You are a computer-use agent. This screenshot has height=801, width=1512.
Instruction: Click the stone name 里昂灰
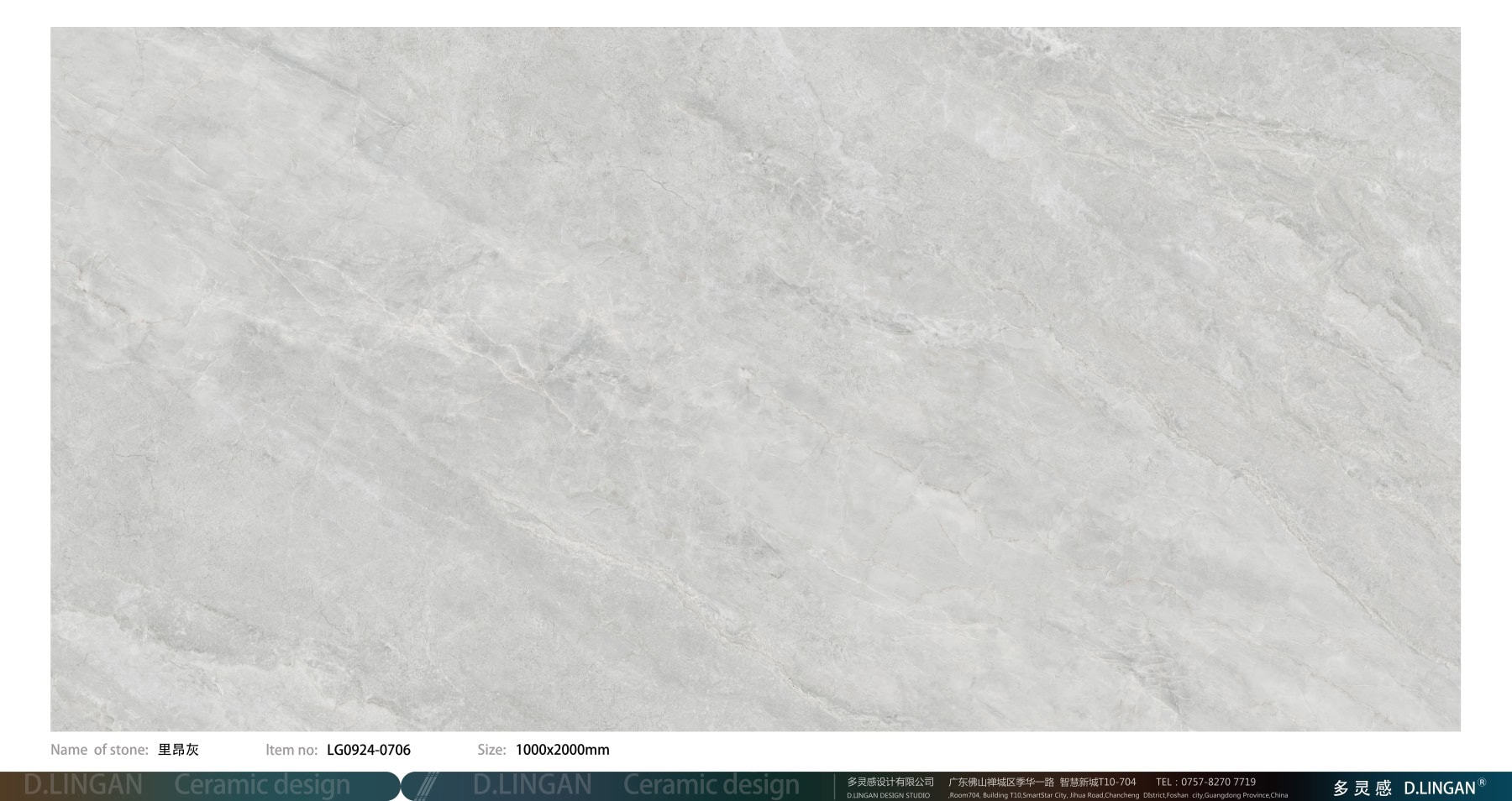(x=178, y=750)
